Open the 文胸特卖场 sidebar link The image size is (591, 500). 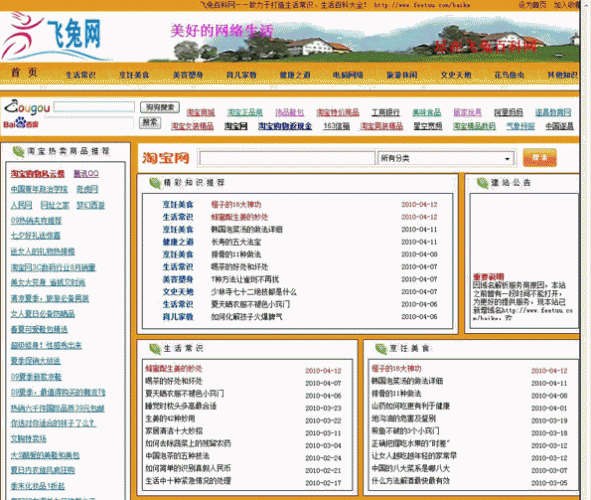tap(29, 439)
